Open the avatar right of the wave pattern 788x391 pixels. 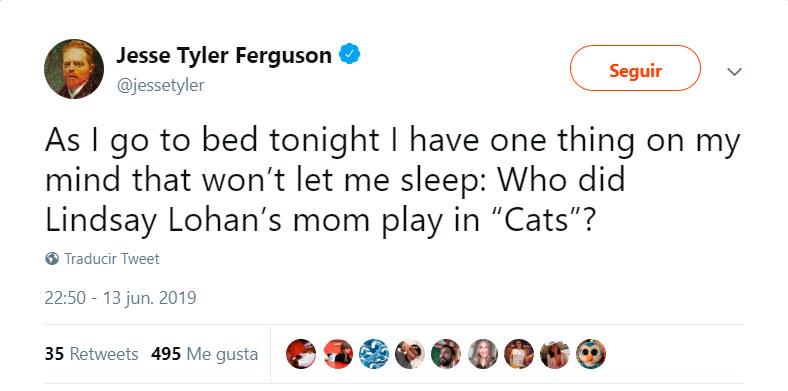click(410, 354)
